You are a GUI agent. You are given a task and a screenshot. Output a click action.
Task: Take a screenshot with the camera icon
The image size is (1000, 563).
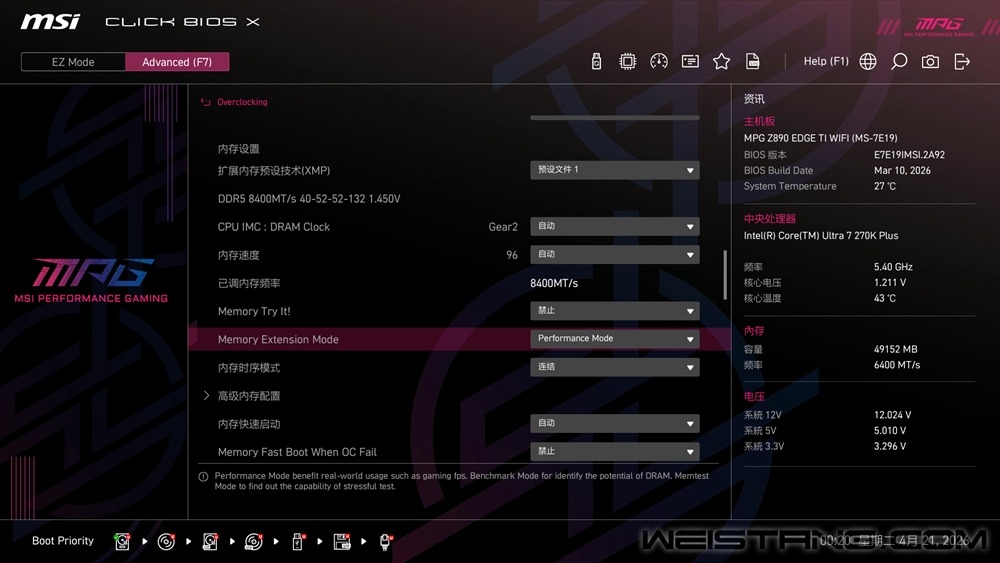coord(930,61)
